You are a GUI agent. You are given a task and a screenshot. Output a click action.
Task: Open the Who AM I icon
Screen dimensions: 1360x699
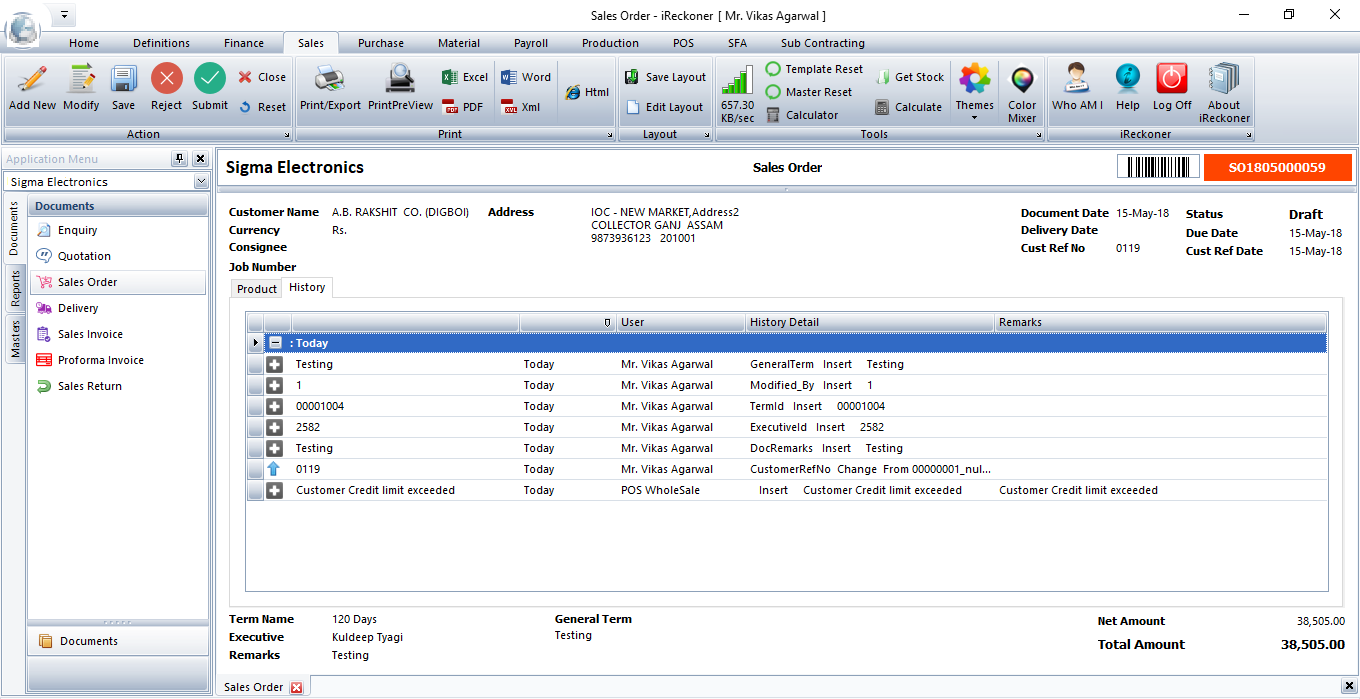tap(1077, 80)
